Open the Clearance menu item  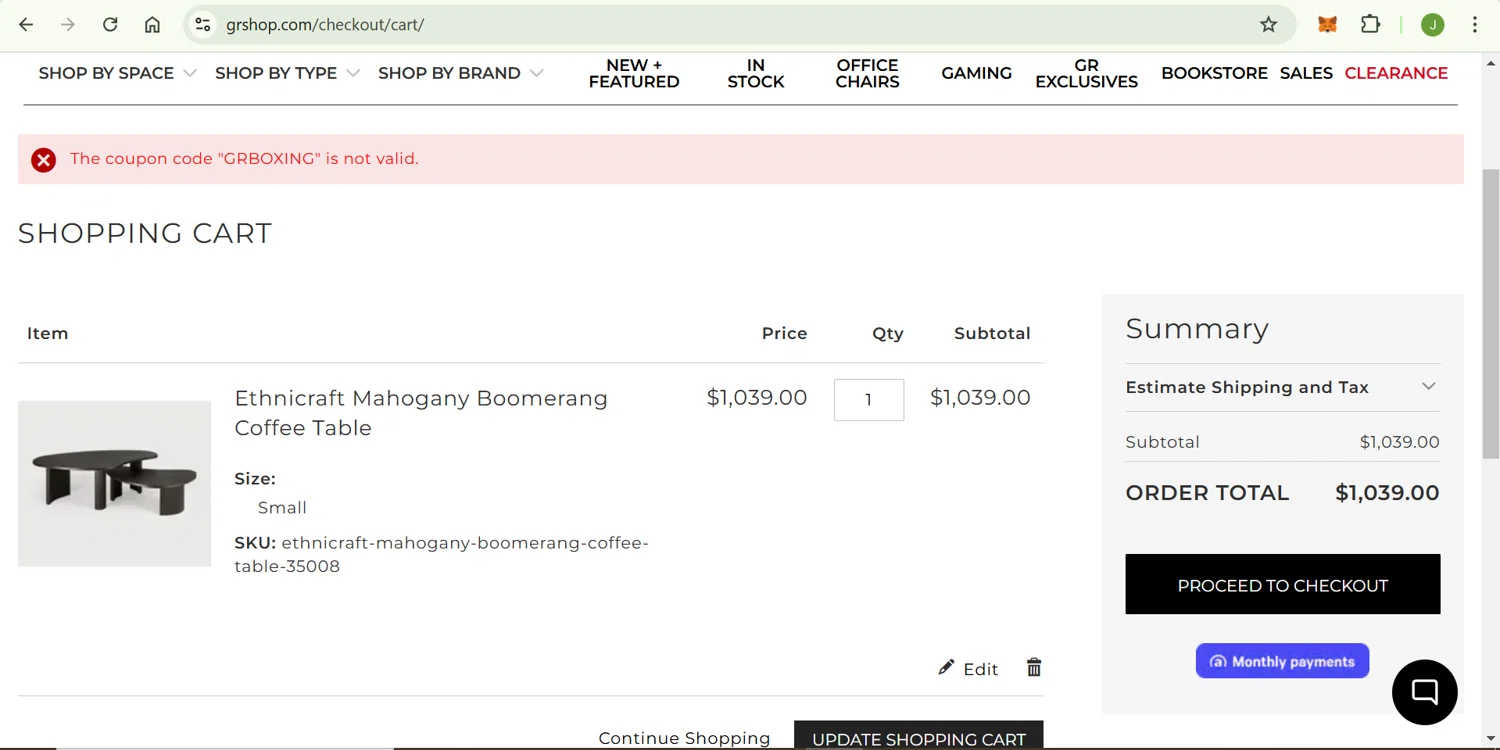tap(1396, 73)
